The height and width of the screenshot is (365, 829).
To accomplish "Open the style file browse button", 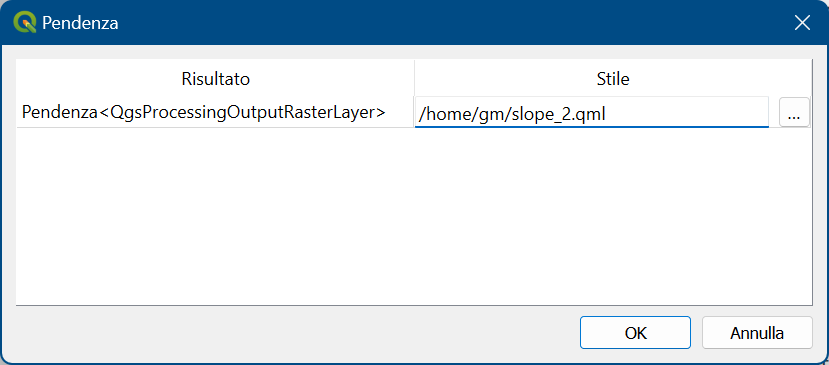I will tap(794, 112).
